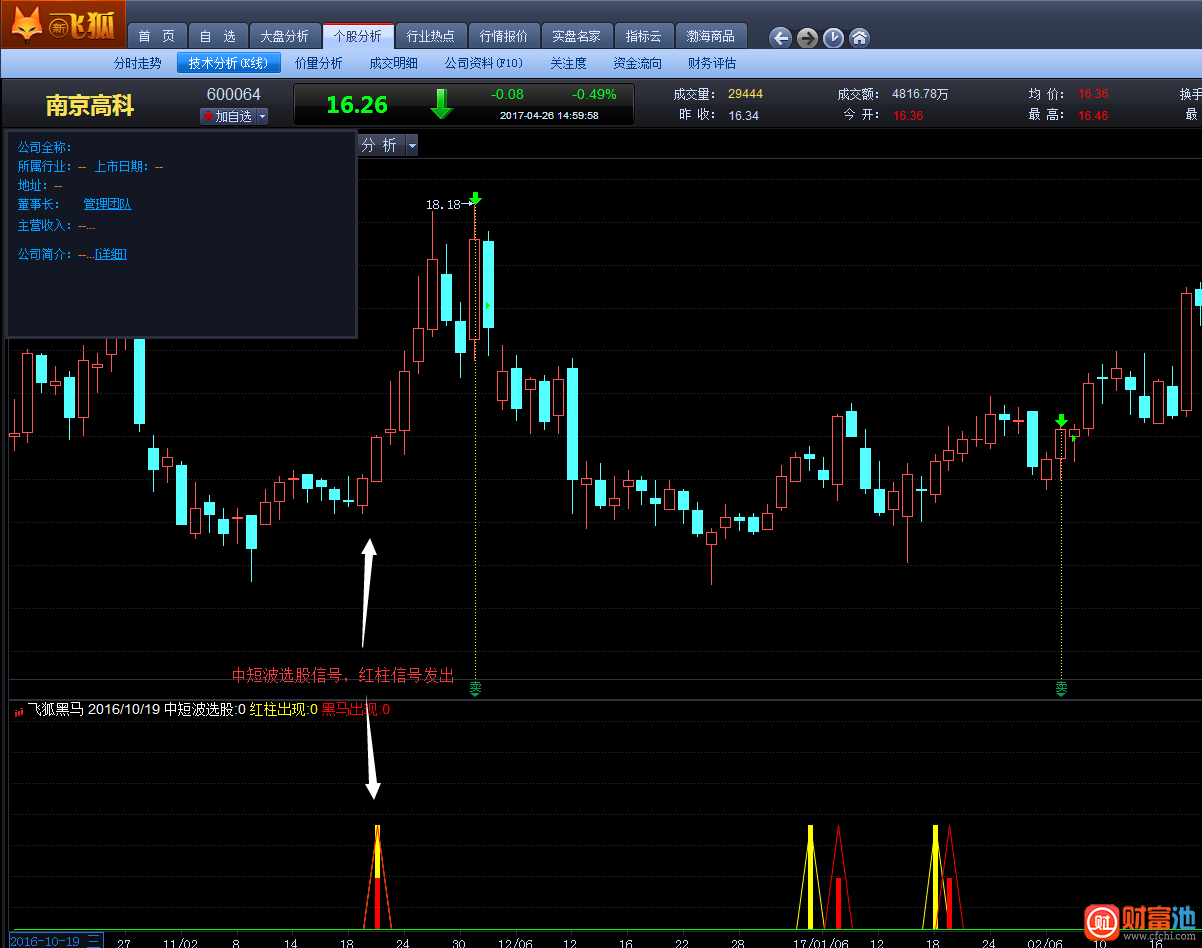Click the 公司全称 field label
Screen dimensions: 1202x948
45,147
